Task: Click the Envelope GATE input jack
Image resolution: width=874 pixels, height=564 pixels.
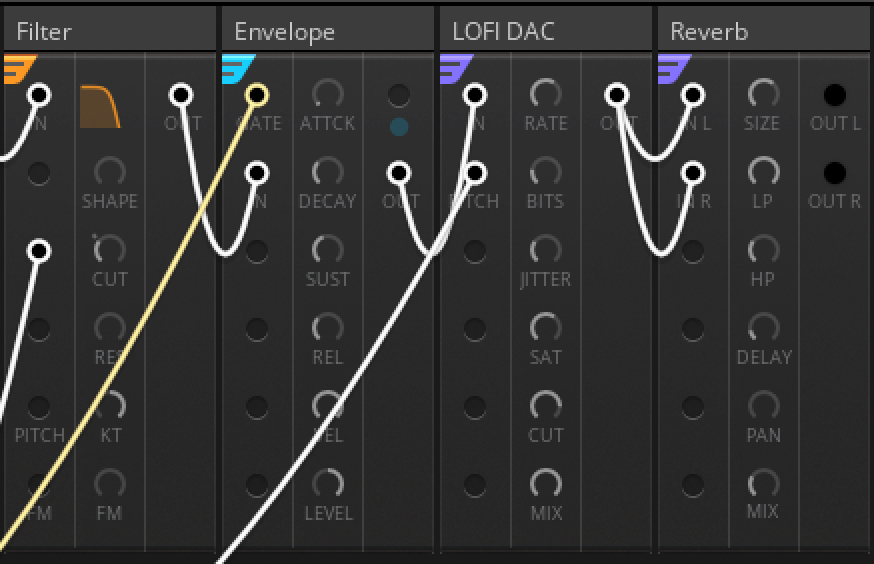Action: click(257, 95)
